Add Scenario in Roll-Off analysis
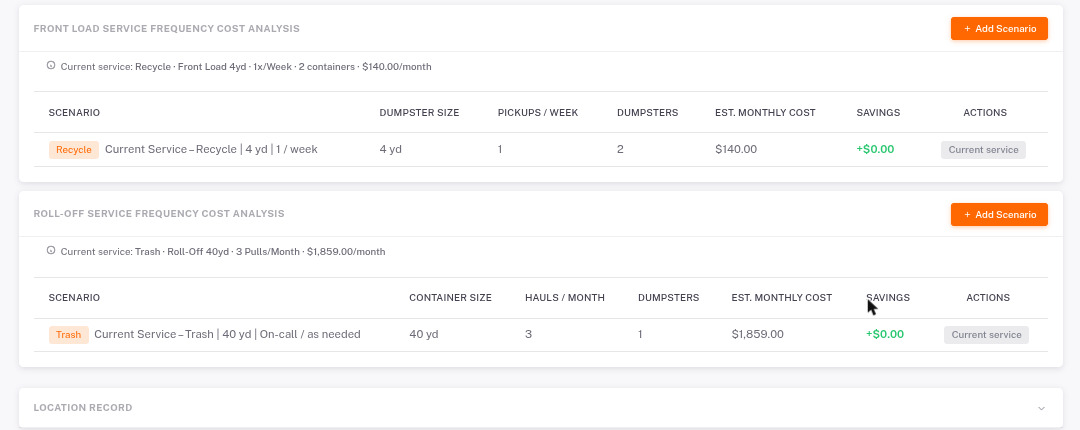1080x430 pixels. coord(999,214)
